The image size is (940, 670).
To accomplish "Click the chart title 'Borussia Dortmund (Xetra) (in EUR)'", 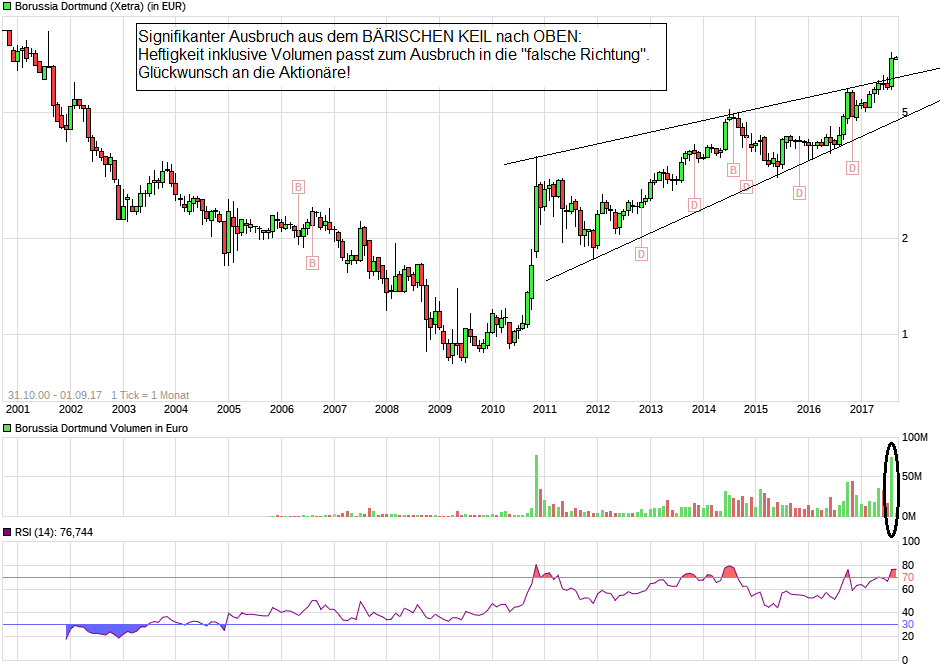I will click(100, 7).
